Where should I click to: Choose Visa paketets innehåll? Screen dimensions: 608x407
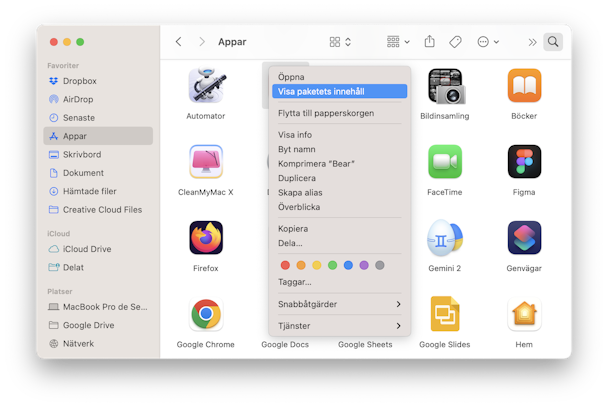tap(339, 91)
